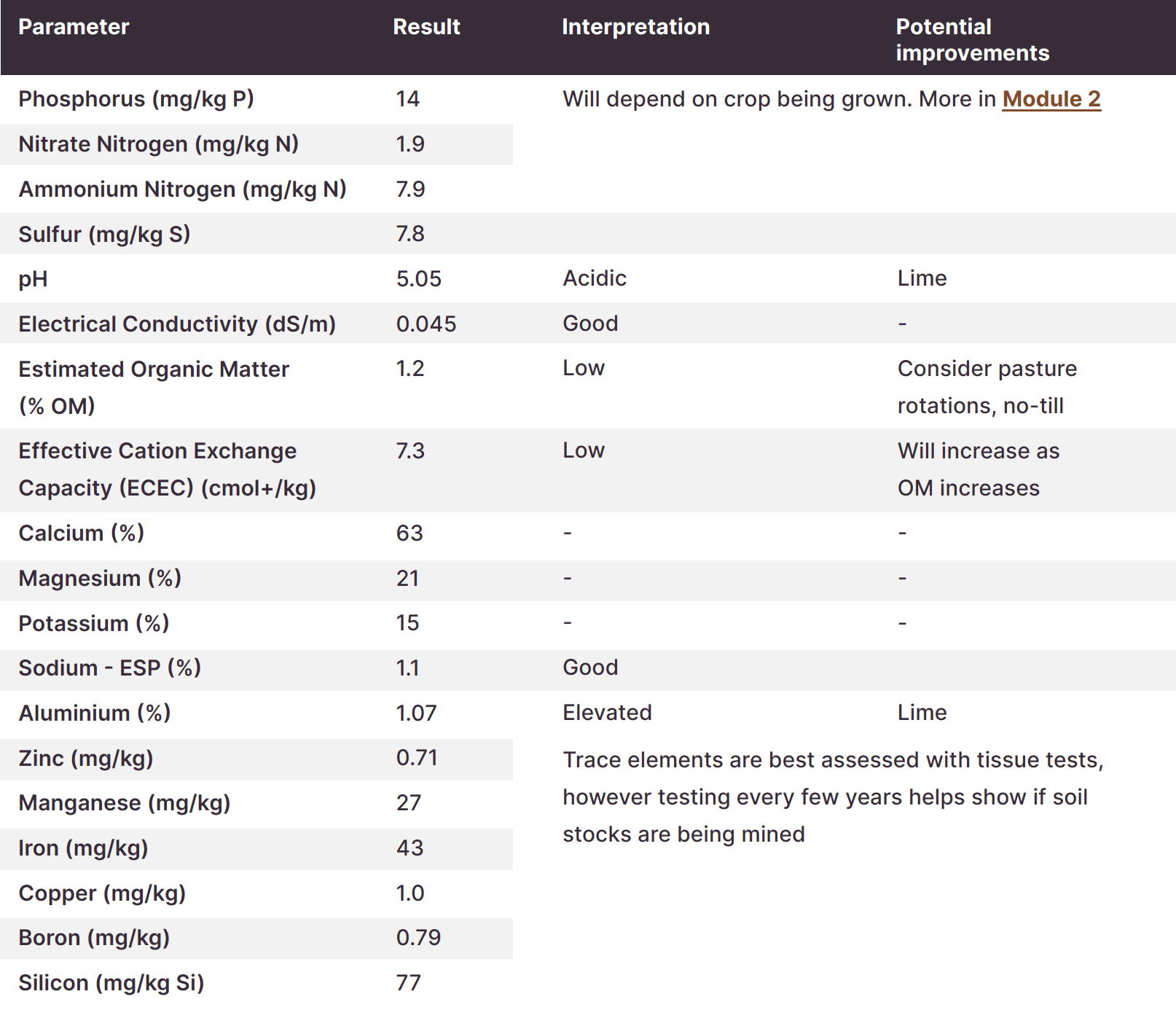
Task: Select the Silicon (mg/kg Si) result 77
Action: (409, 982)
